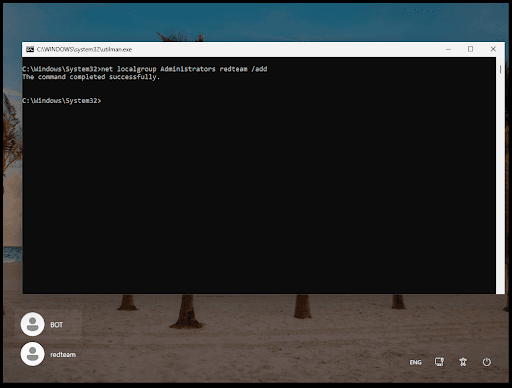Click the command prompt title bar icon
This screenshot has height=388, width=512.
pyautogui.click(x=30, y=49)
